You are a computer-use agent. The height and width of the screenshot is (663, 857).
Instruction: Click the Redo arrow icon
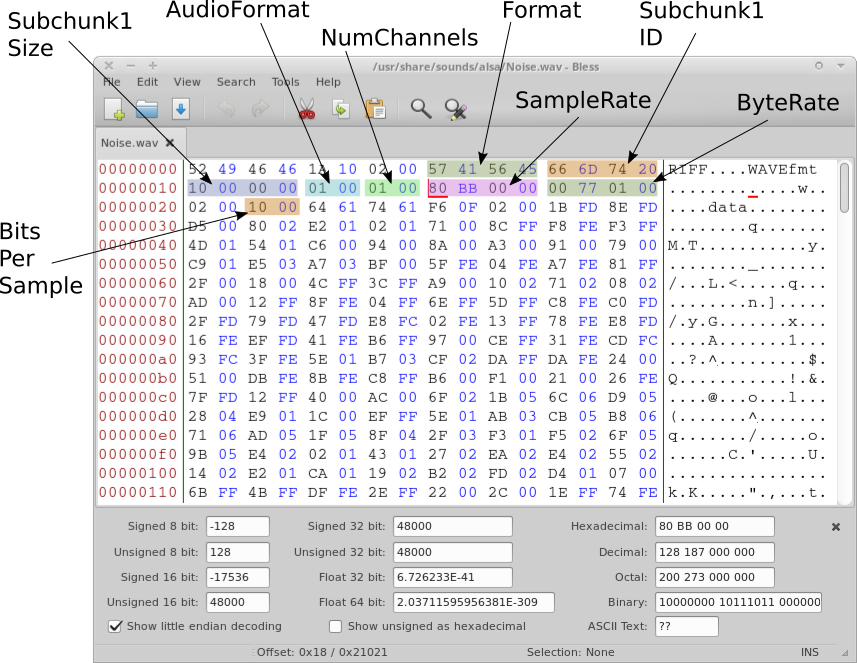click(260, 110)
